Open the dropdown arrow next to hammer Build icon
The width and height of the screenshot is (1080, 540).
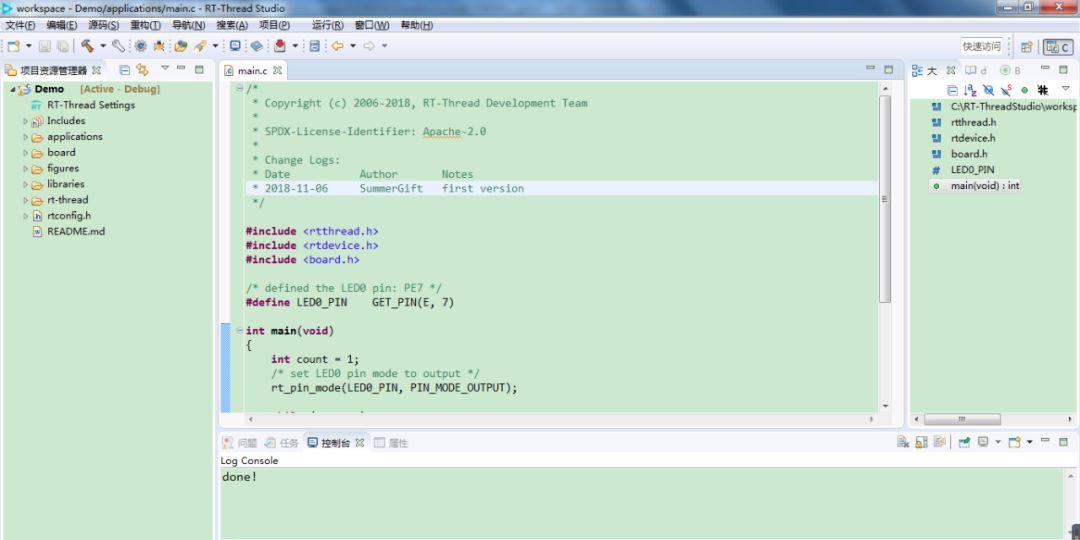pyautogui.click(x=103, y=46)
